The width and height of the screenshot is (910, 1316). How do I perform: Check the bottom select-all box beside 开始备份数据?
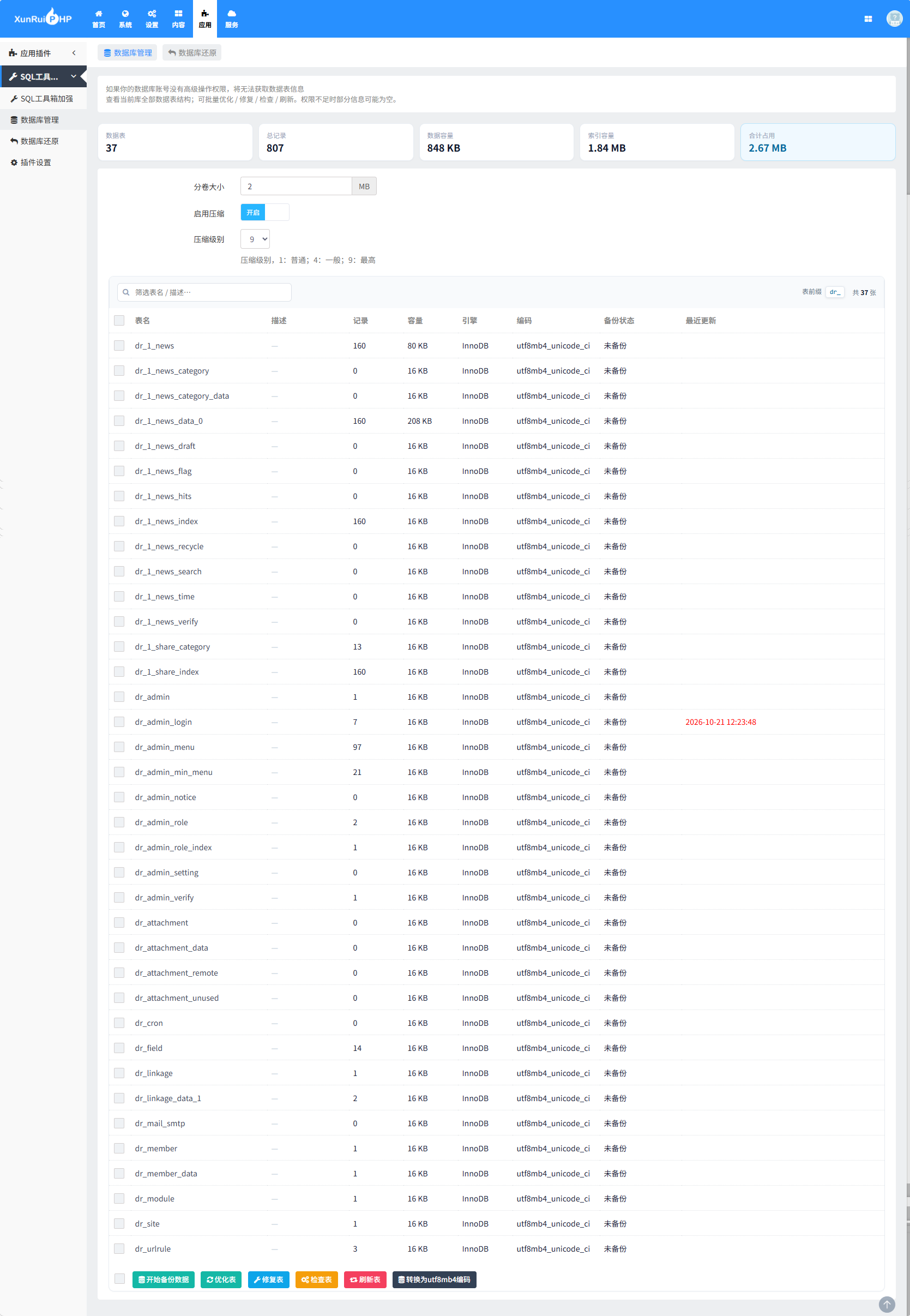119,1279
